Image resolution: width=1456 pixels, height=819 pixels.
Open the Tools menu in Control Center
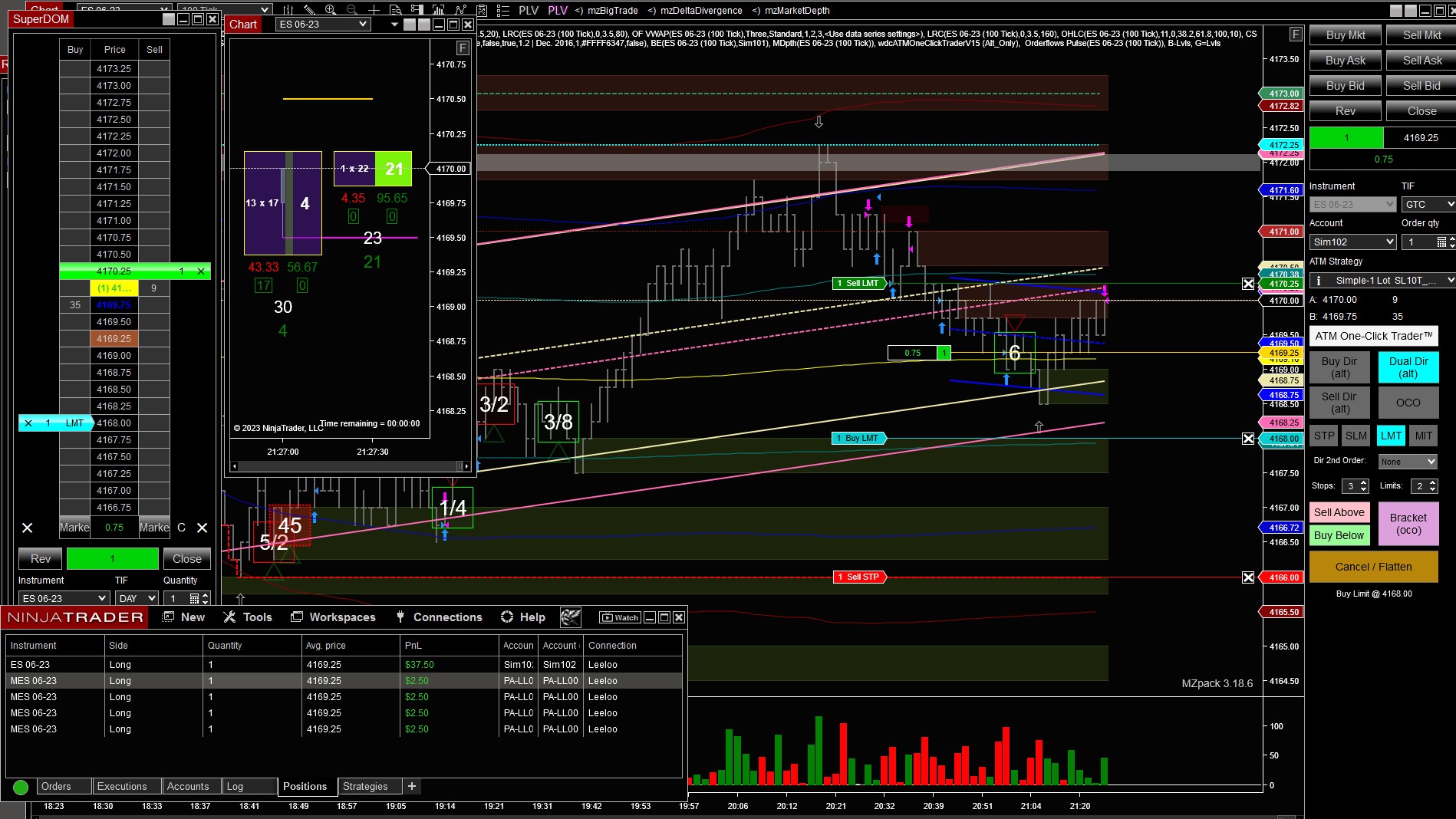click(248, 617)
